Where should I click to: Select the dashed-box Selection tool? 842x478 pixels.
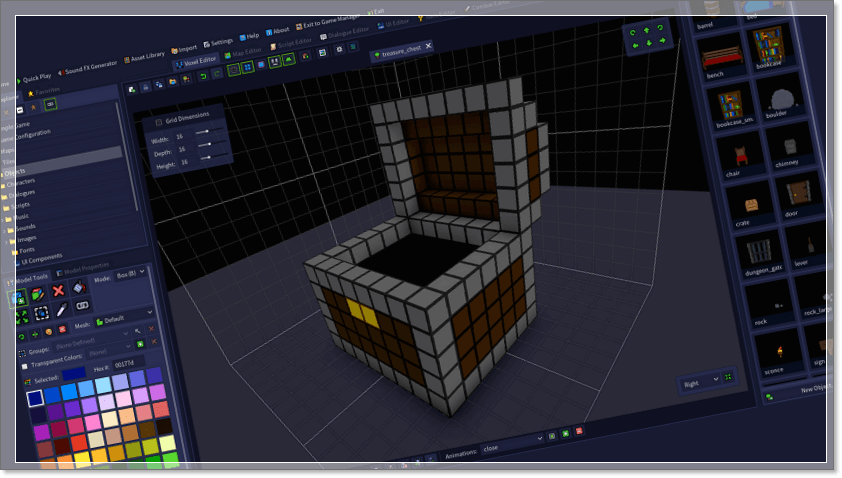41,313
